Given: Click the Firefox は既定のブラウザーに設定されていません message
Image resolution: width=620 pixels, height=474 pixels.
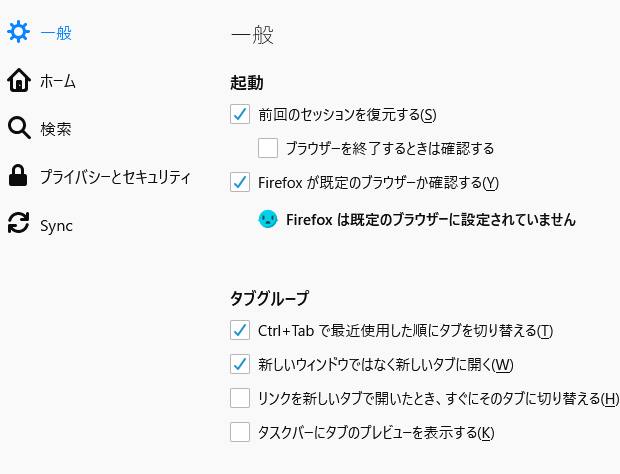Looking at the screenshot, I should (430, 218).
